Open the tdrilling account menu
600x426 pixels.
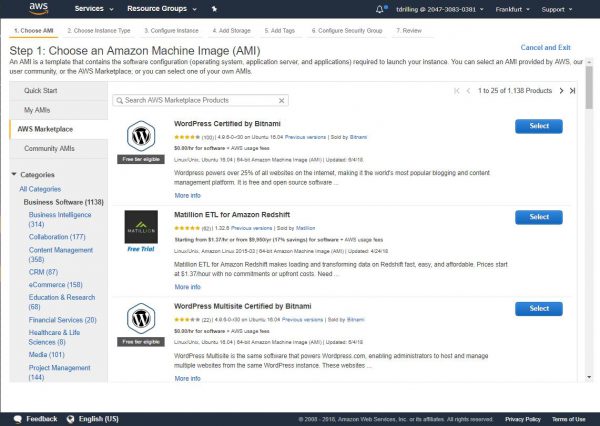[x=440, y=9]
